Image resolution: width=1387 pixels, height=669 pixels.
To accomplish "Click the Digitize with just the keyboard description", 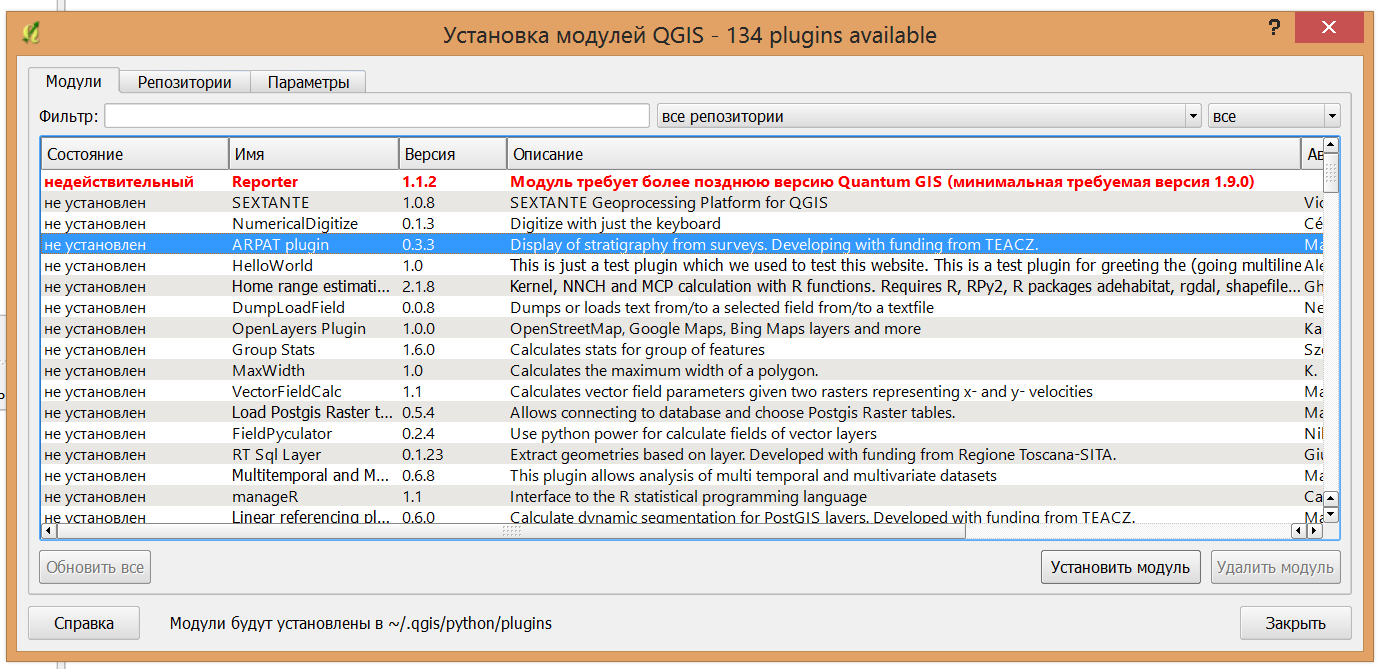I will click(x=615, y=223).
